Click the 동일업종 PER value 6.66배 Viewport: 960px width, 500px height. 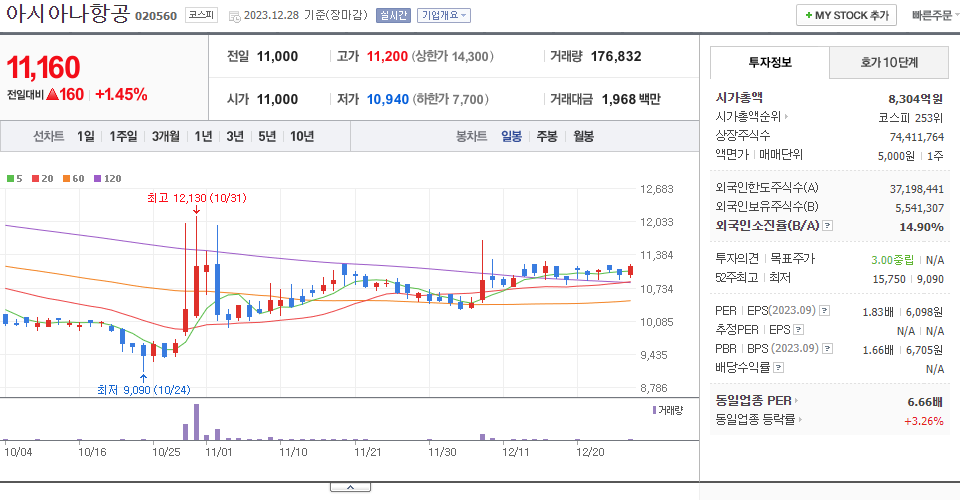[x=925, y=402]
